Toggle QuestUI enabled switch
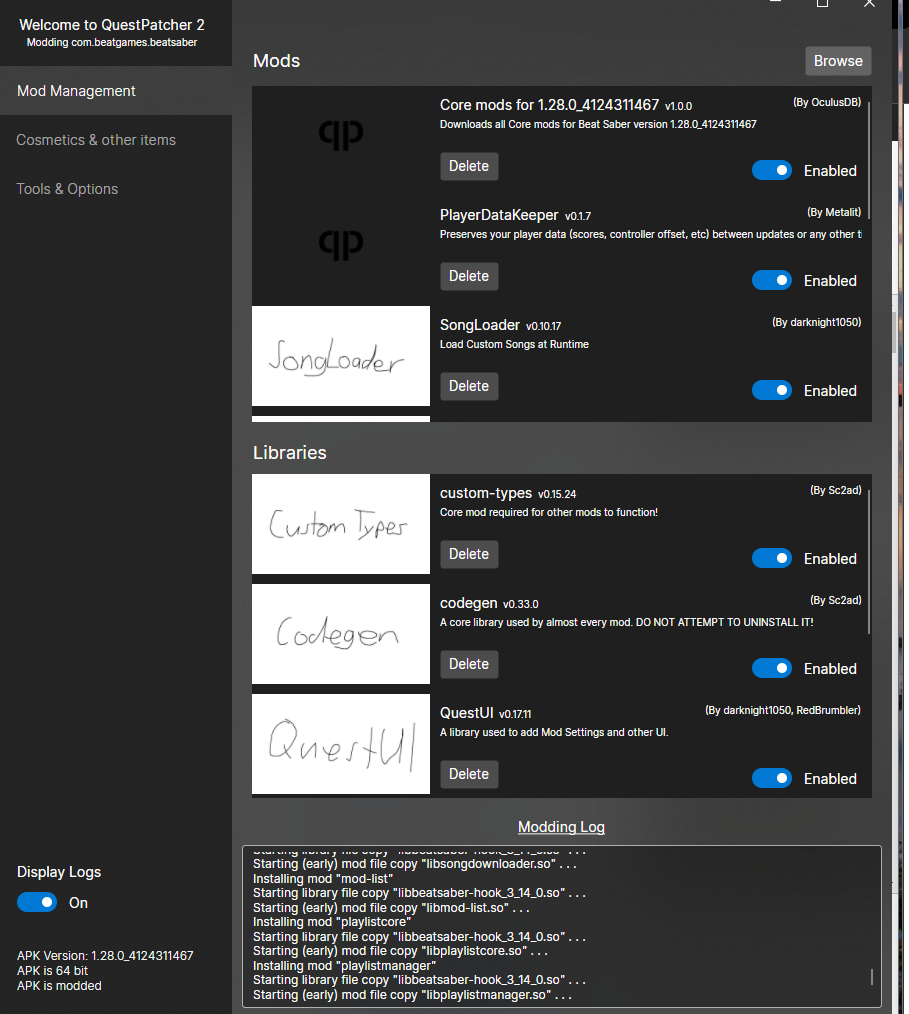 click(771, 778)
